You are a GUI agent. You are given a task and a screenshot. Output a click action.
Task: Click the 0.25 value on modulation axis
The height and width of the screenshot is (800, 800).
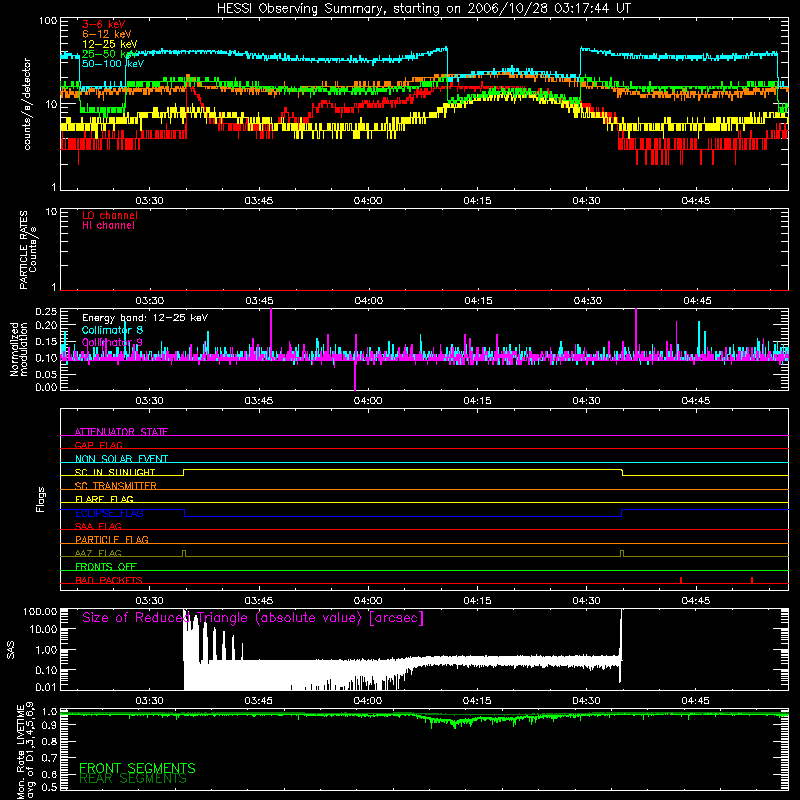(x=46, y=311)
